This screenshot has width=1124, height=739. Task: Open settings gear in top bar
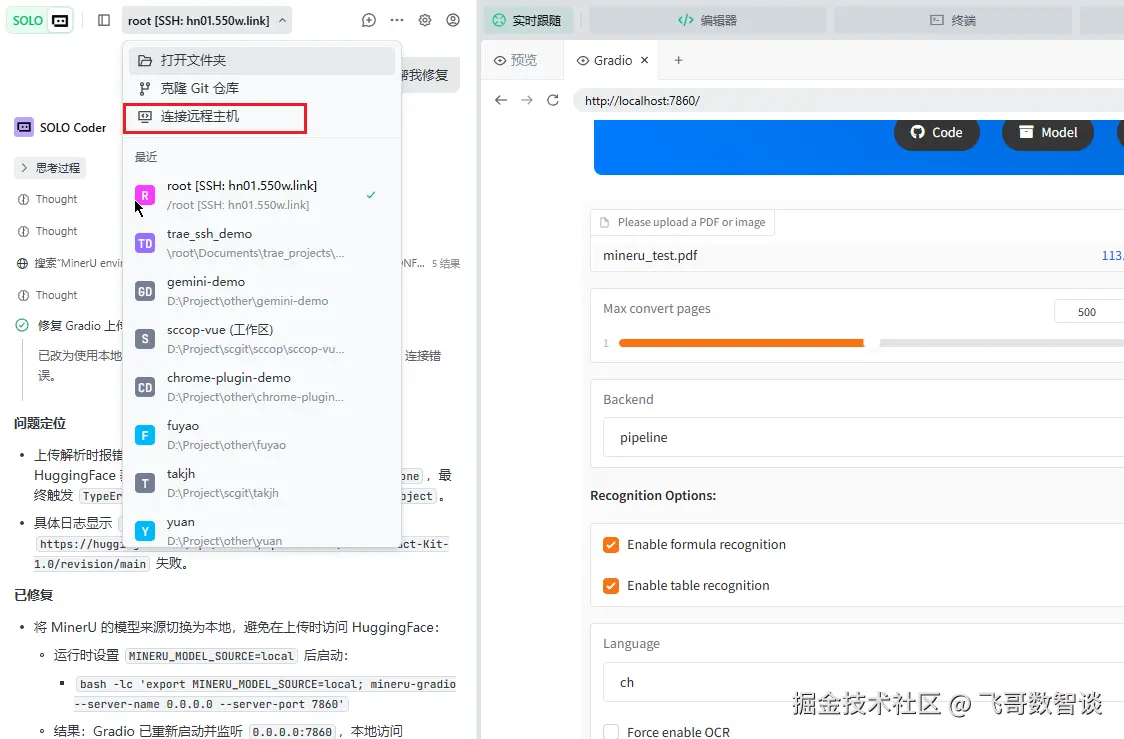[425, 21]
